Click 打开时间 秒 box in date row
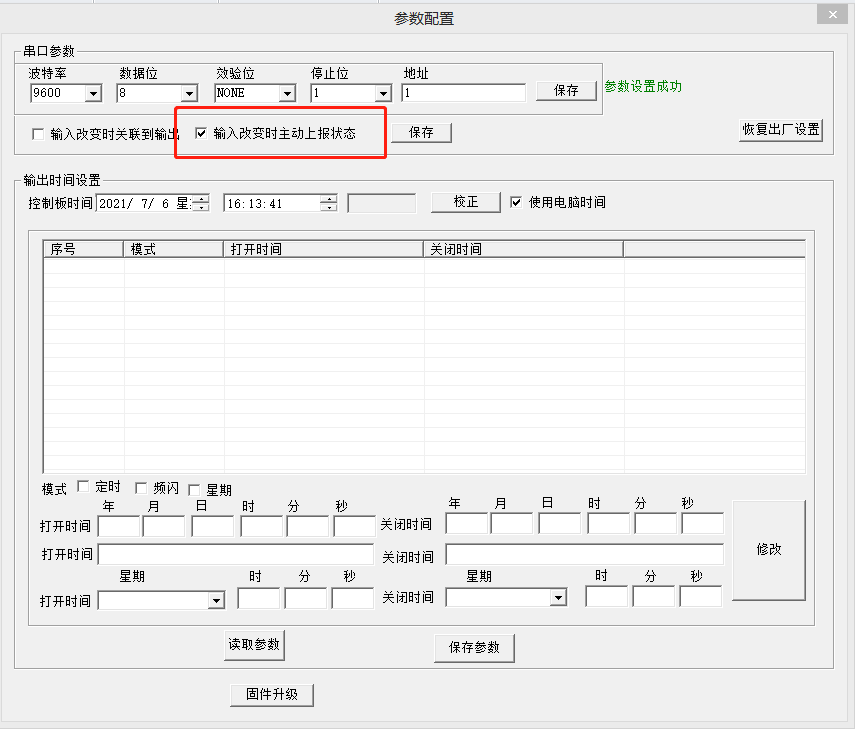Screen dimensions: 855x729 coord(354,527)
